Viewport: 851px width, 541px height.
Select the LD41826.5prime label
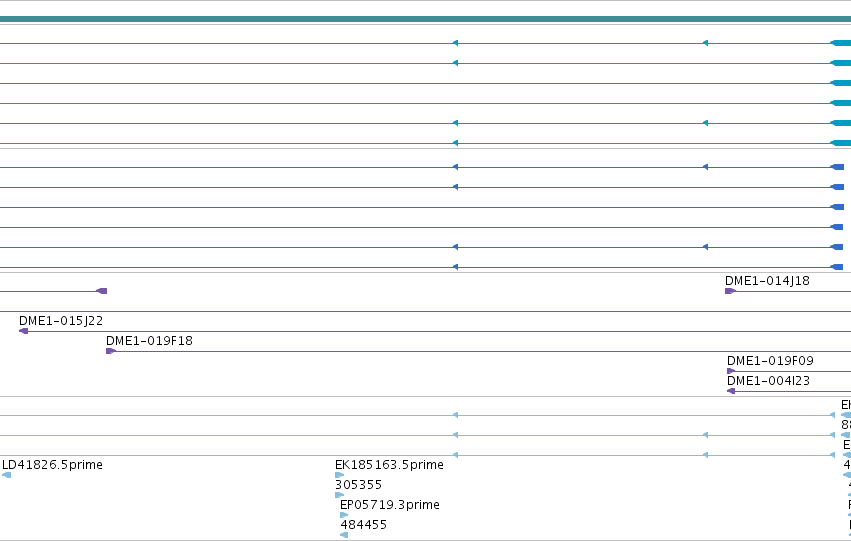52,465
